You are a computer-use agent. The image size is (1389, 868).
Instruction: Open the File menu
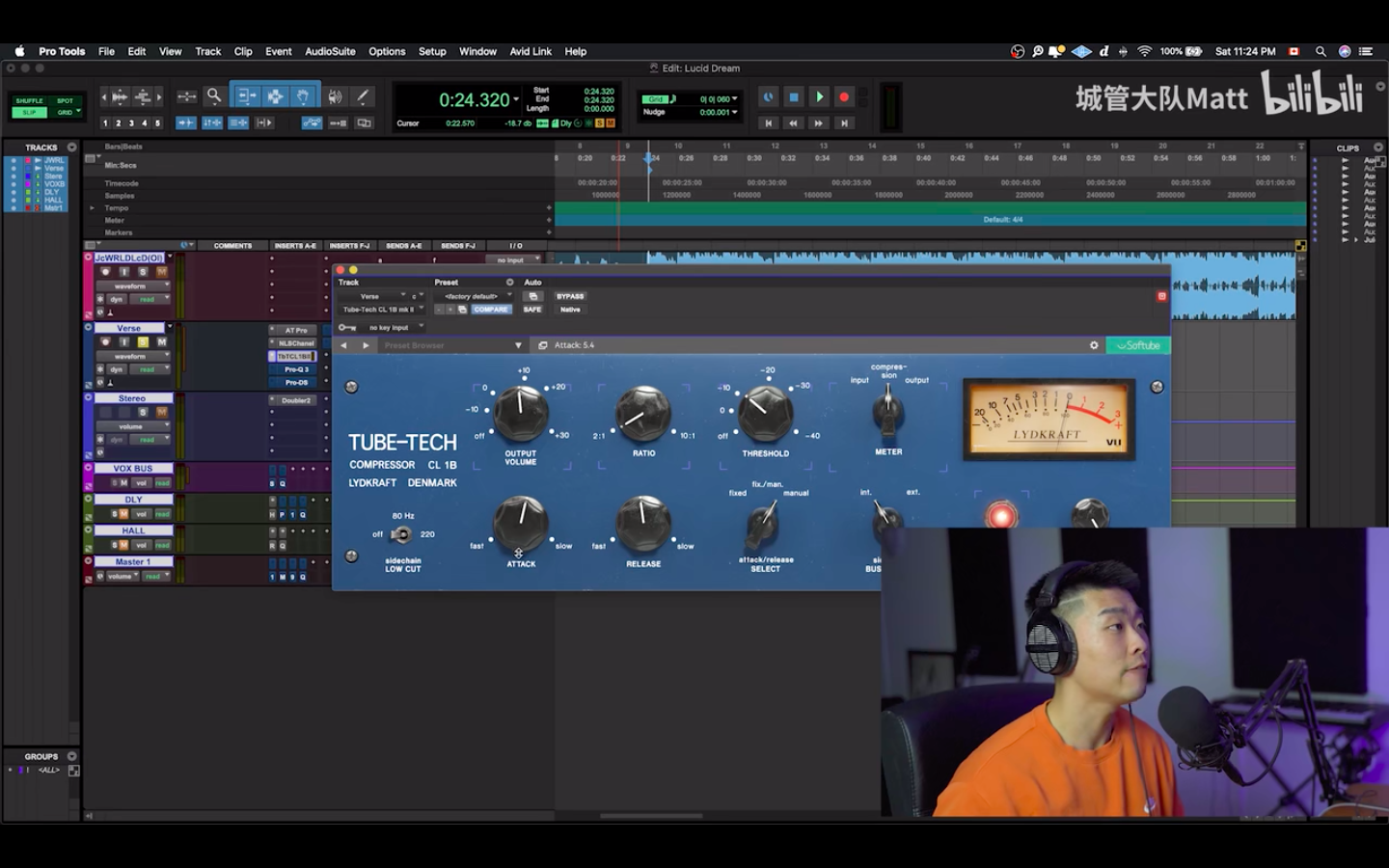click(106, 51)
